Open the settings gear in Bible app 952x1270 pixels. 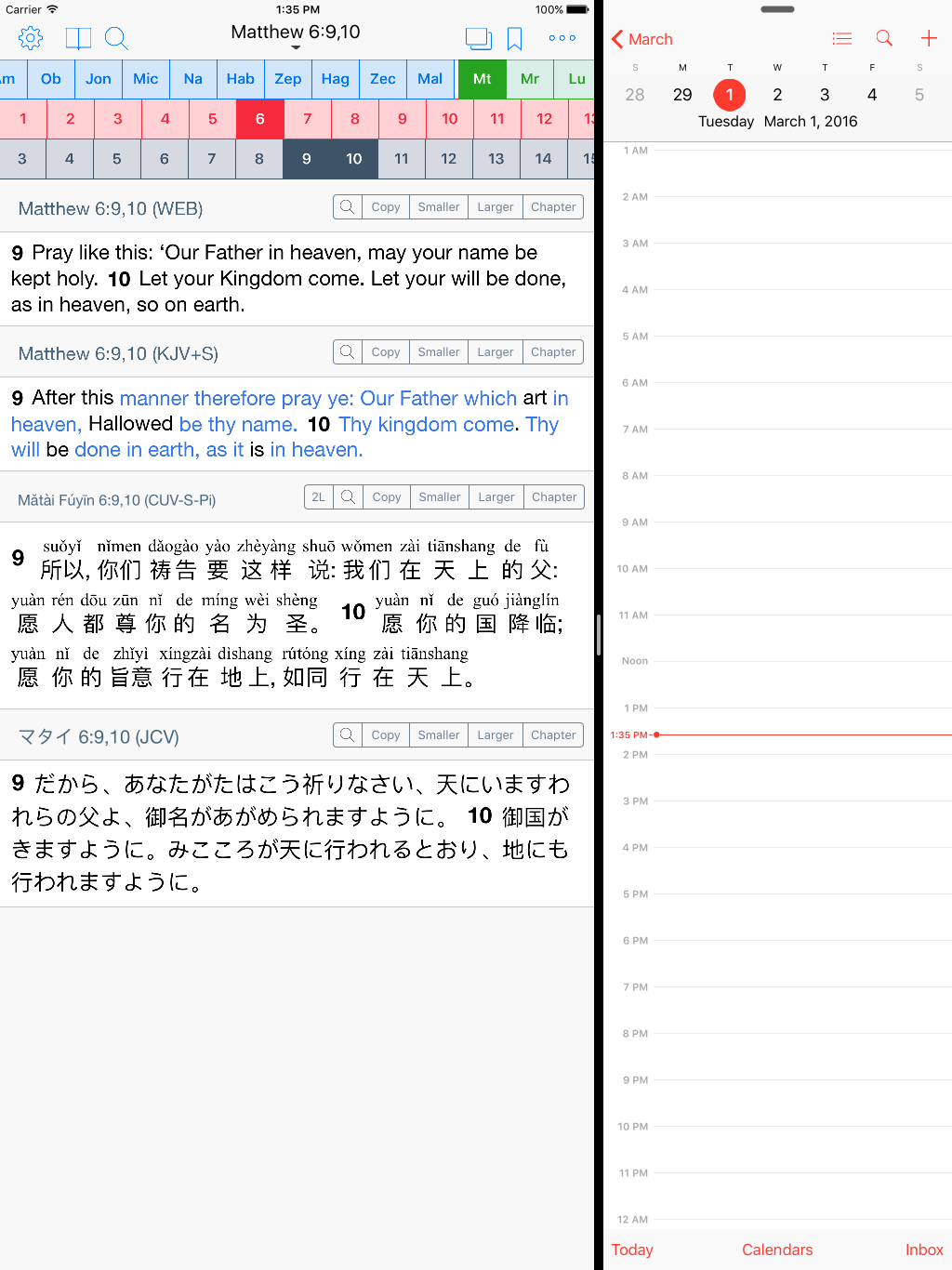coord(31,38)
